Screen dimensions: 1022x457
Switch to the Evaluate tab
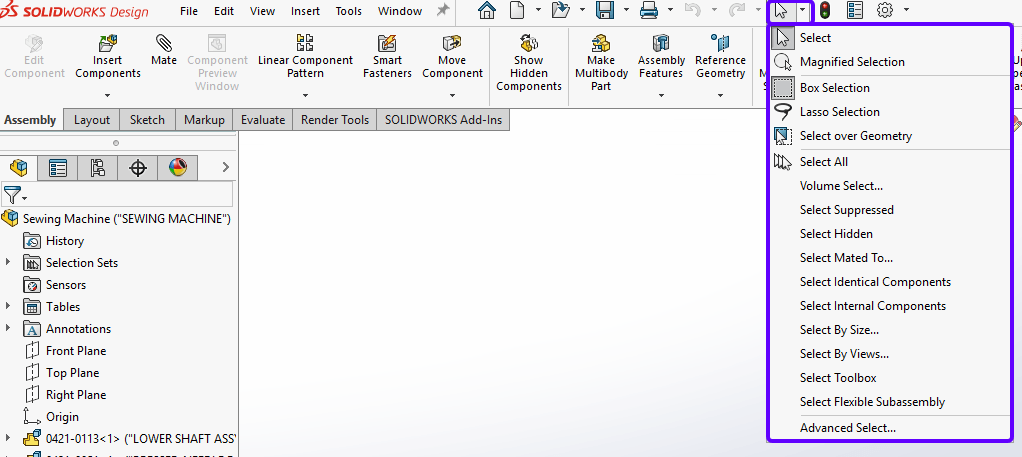263,120
